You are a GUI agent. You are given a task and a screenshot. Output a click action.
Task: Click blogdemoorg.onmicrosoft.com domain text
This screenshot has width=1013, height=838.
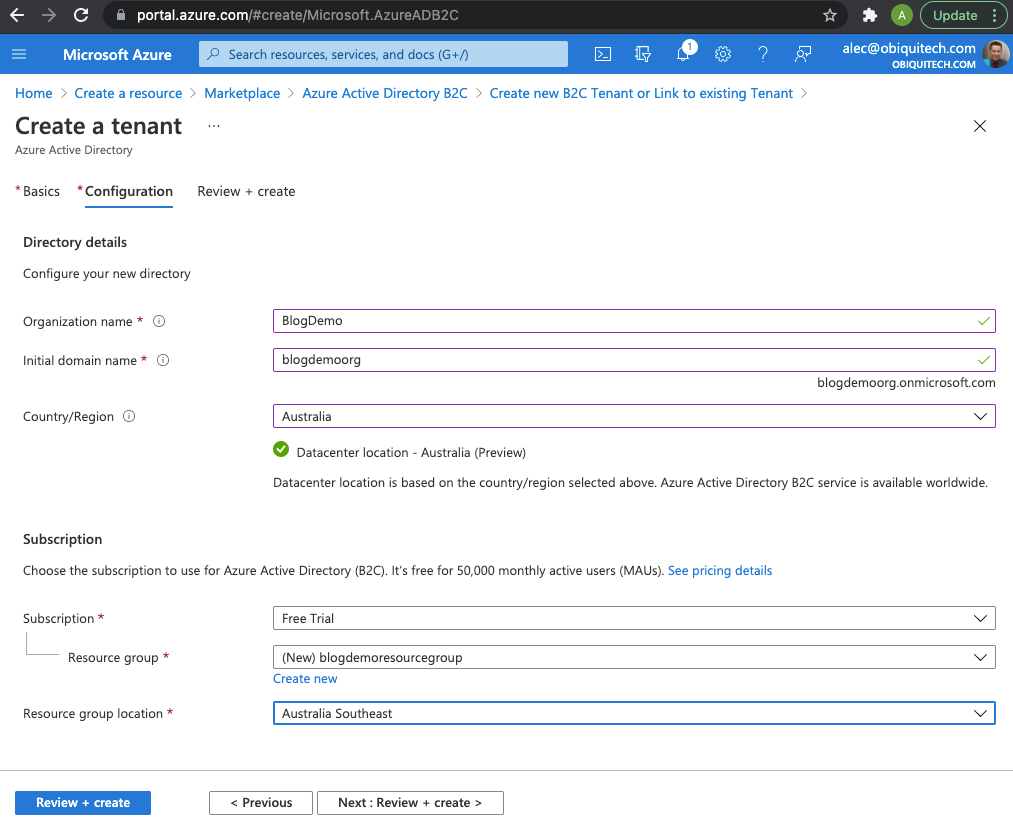(906, 382)
